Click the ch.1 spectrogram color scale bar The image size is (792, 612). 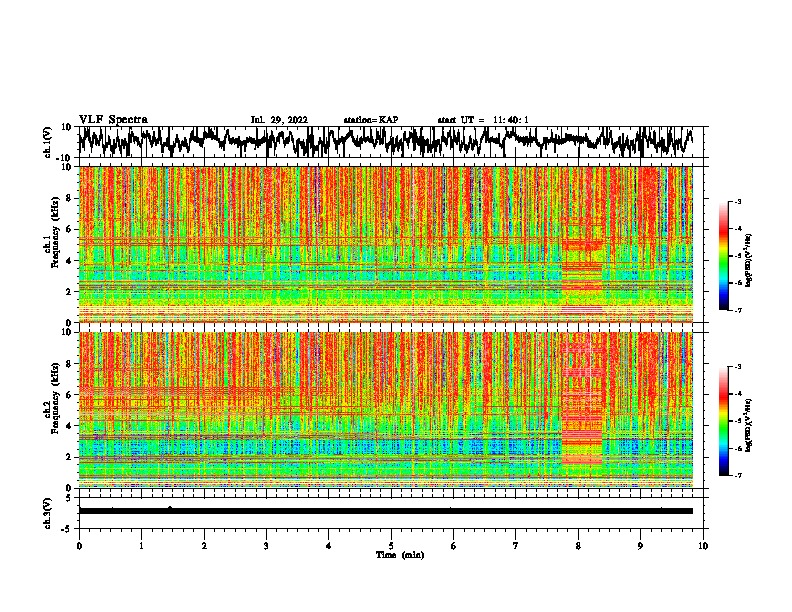(x=724, y=256)
